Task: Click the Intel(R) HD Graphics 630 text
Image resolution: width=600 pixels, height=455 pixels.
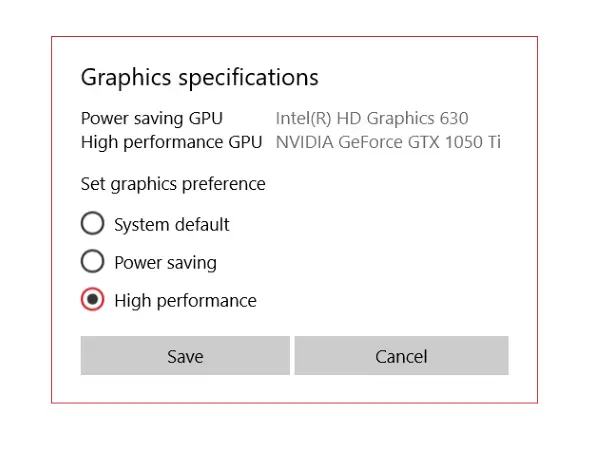Action: point(372,119)
